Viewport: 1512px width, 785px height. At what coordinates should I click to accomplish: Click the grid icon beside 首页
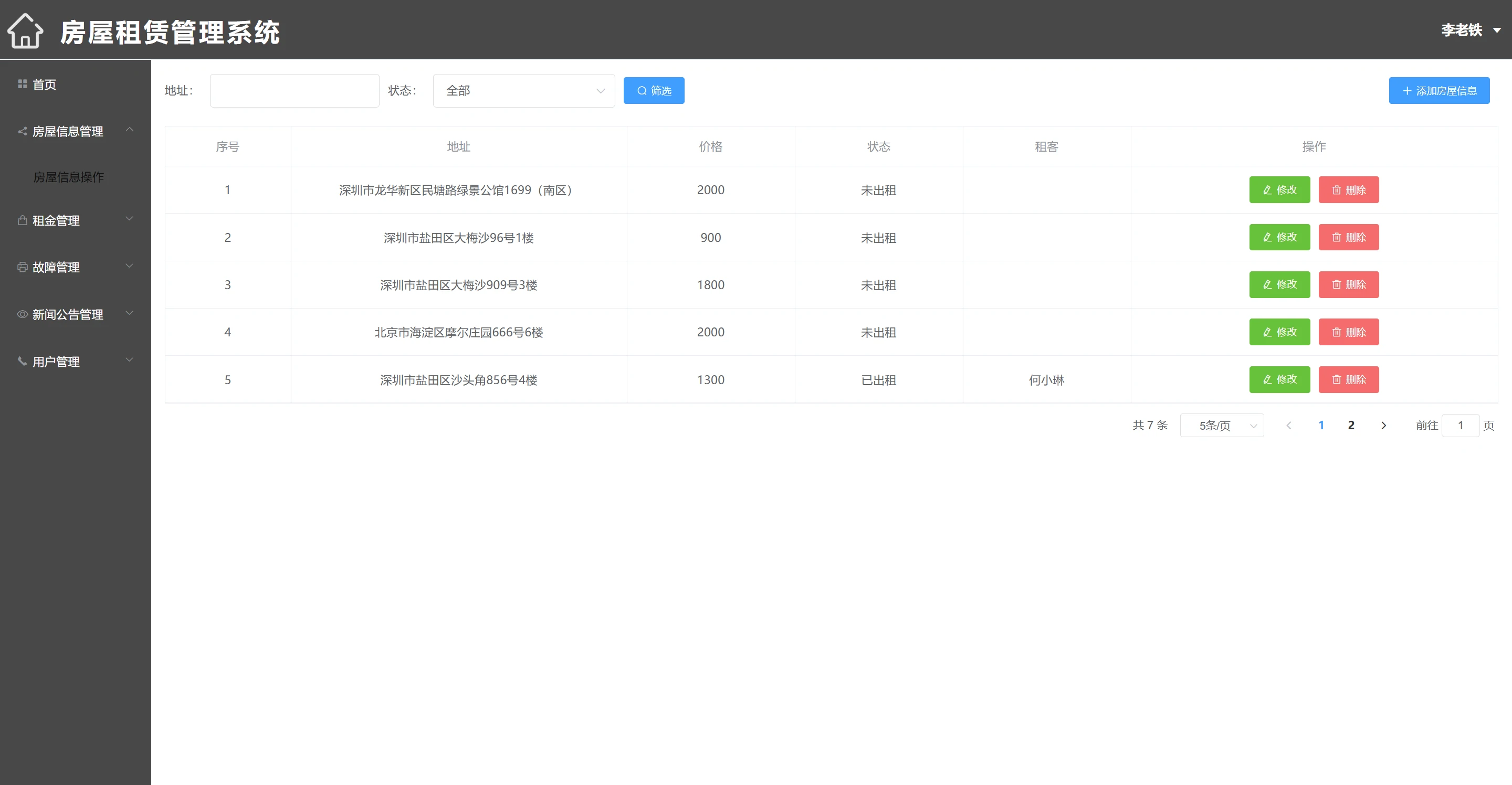(22, 84)
